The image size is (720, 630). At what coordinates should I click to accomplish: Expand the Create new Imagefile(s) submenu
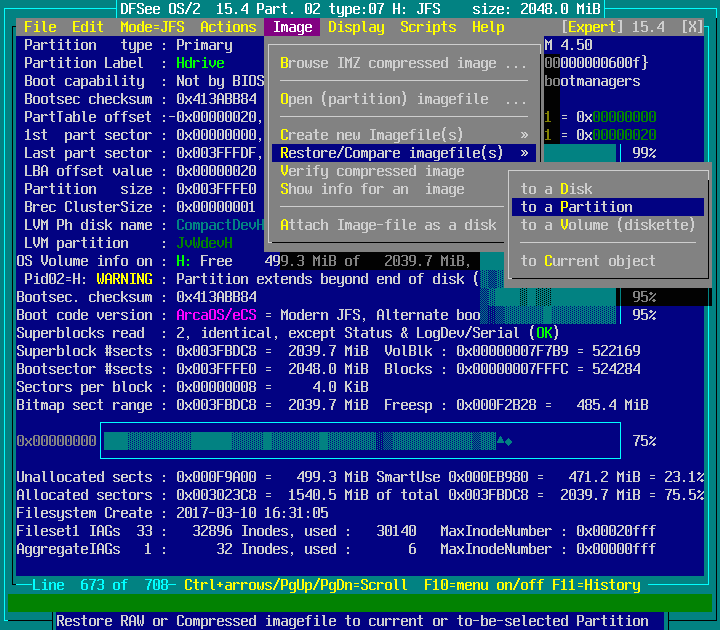(403, 135)
